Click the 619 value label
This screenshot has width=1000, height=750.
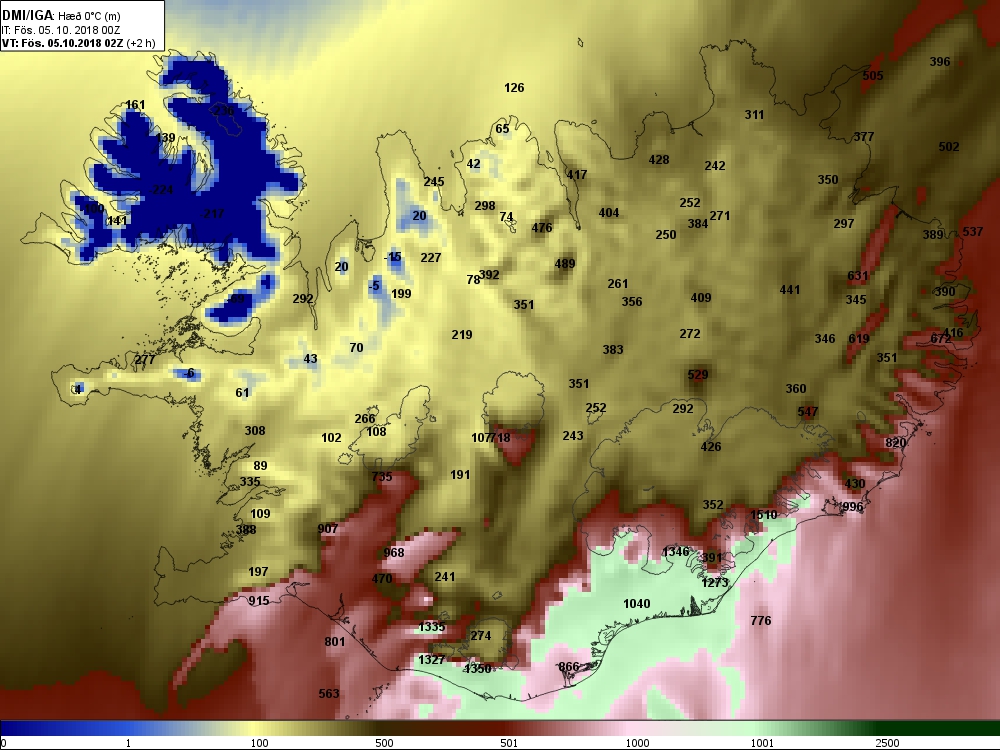point(858,339)
